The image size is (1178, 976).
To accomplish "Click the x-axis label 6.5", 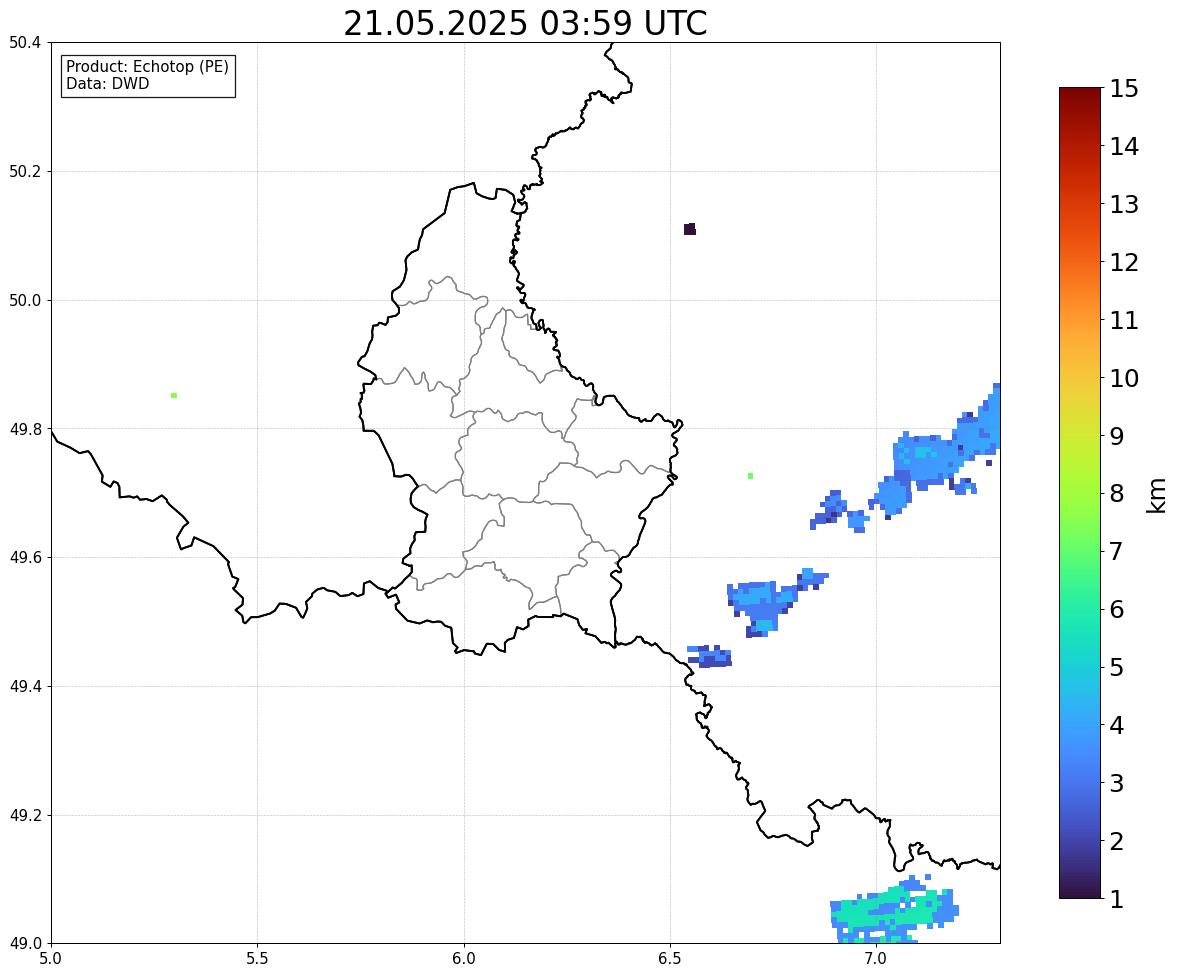I will click(x=669, y=959).
